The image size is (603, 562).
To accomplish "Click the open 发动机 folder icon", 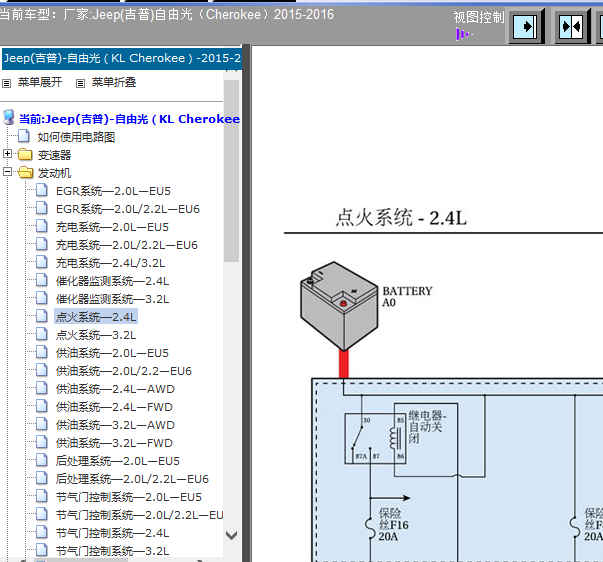I will pyautogui.click(x=26, y=172).
